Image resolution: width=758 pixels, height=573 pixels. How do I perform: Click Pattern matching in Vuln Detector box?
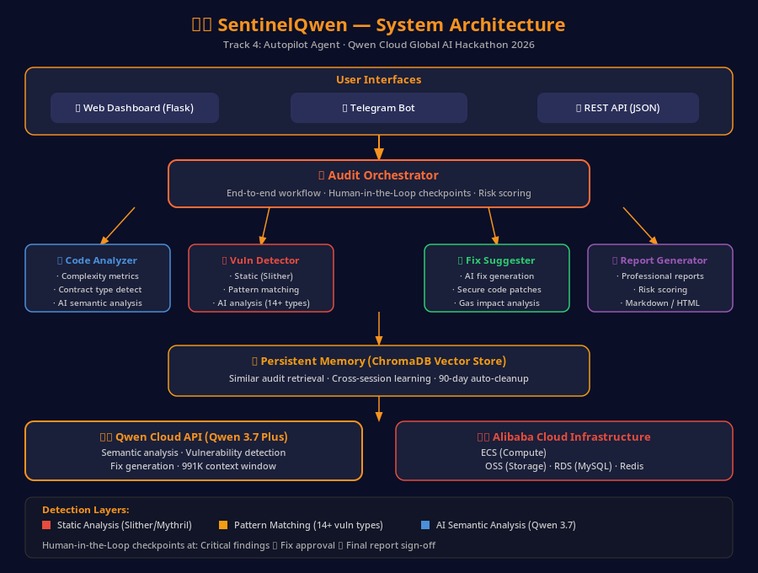(261, 290)
